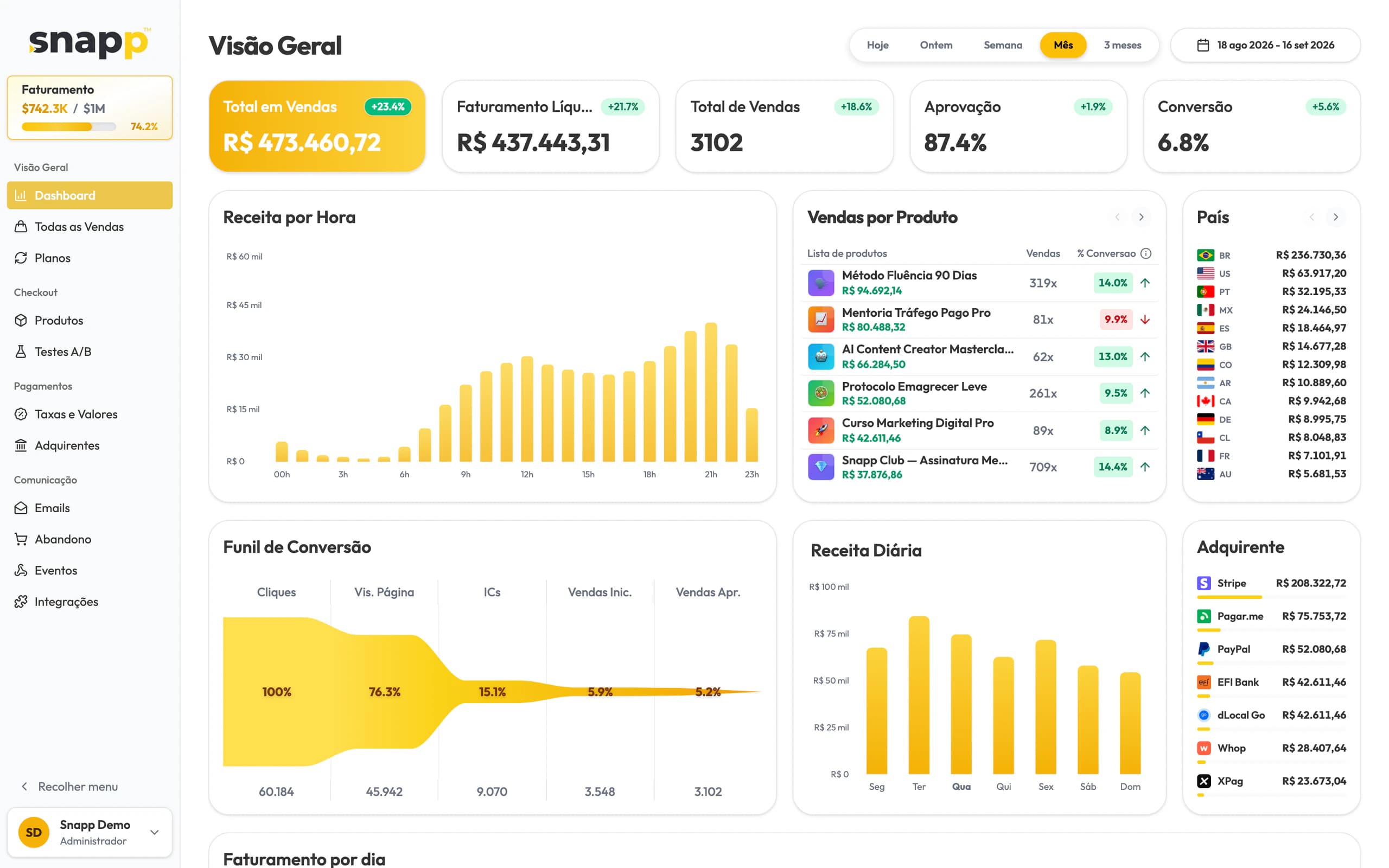The height and width of the screenshot is (868, 1389).
Task: Select the Hoje period tab
Action: click(x=877, y=45)
